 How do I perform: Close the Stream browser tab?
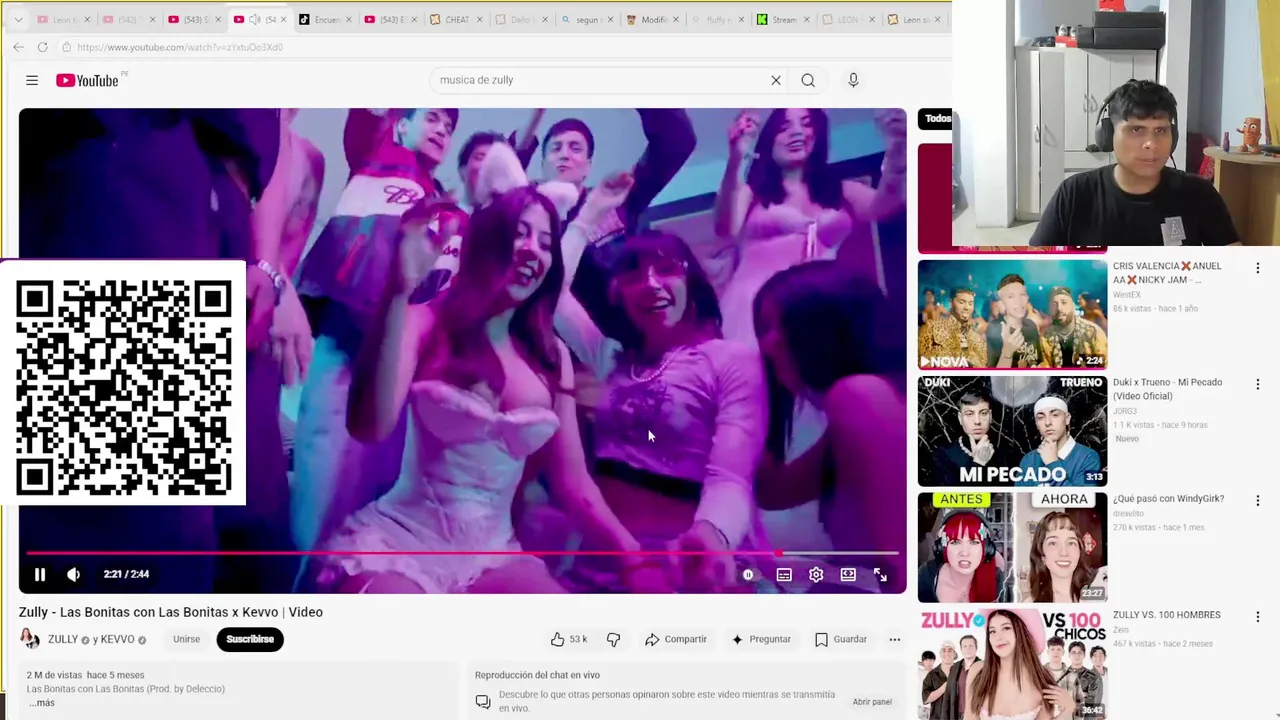[x=806, y=19]
